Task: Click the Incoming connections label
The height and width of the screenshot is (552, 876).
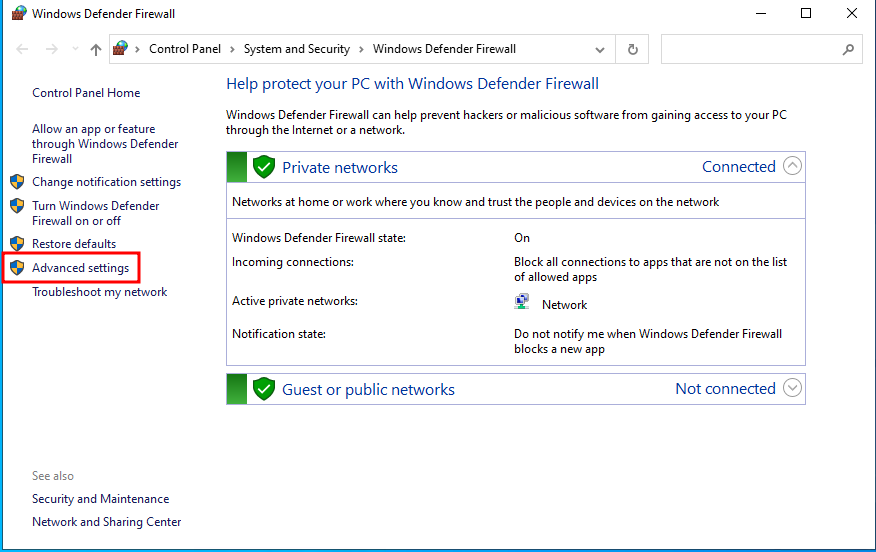Action: coord(293,261)
